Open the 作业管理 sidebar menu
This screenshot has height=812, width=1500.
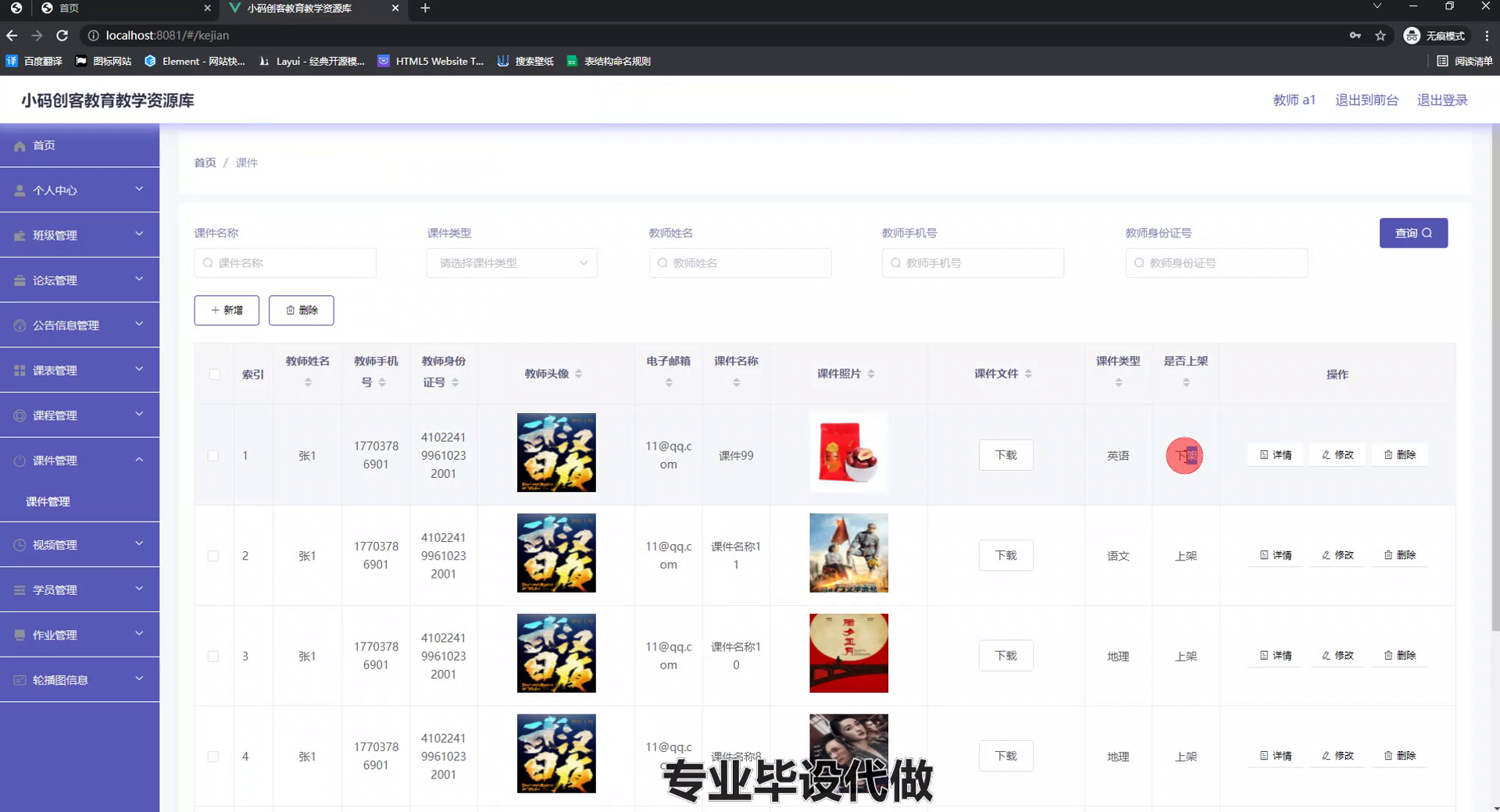coord(80,635)
